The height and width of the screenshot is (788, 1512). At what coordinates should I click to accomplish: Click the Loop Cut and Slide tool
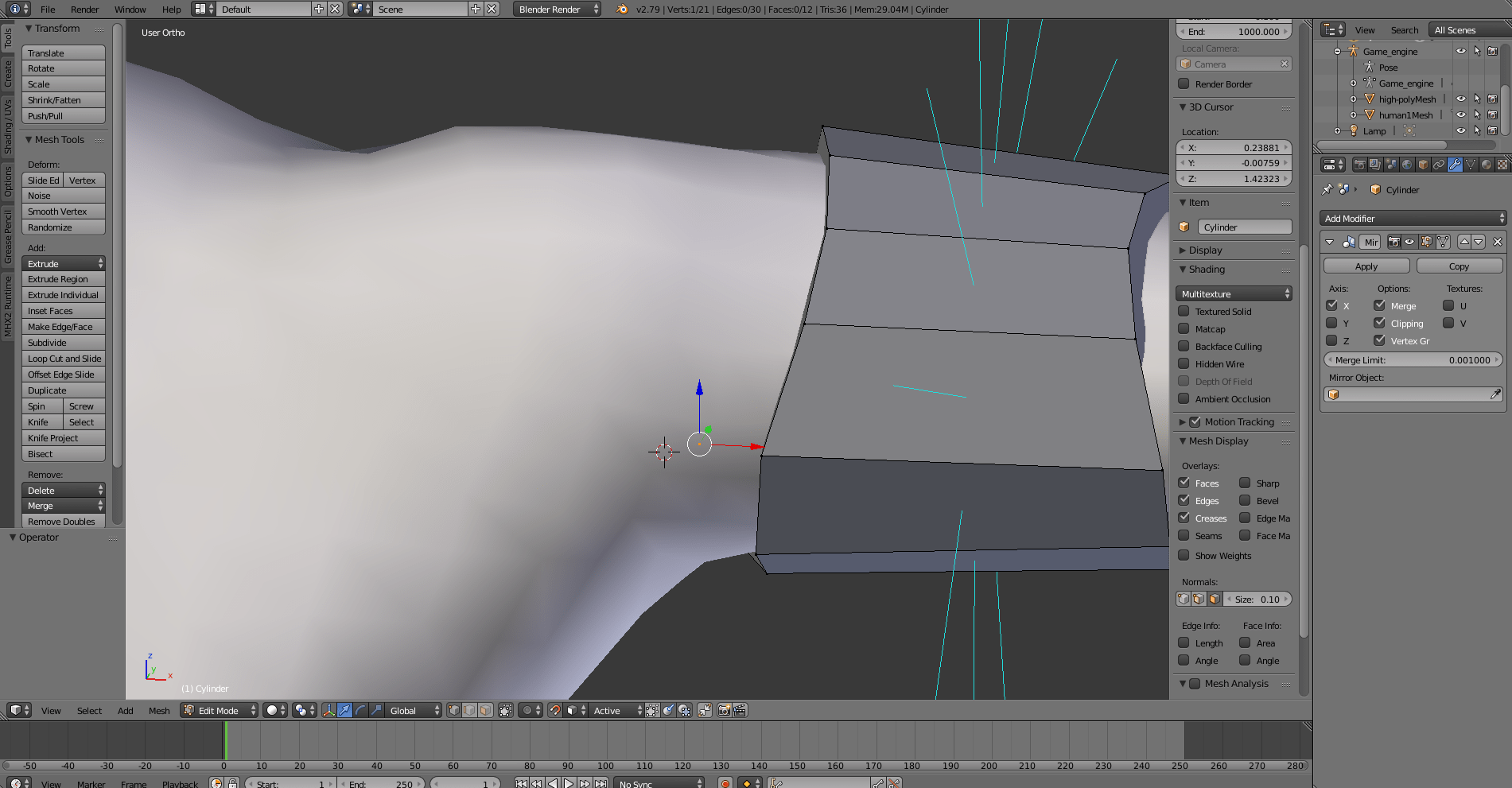pos(63,358)
